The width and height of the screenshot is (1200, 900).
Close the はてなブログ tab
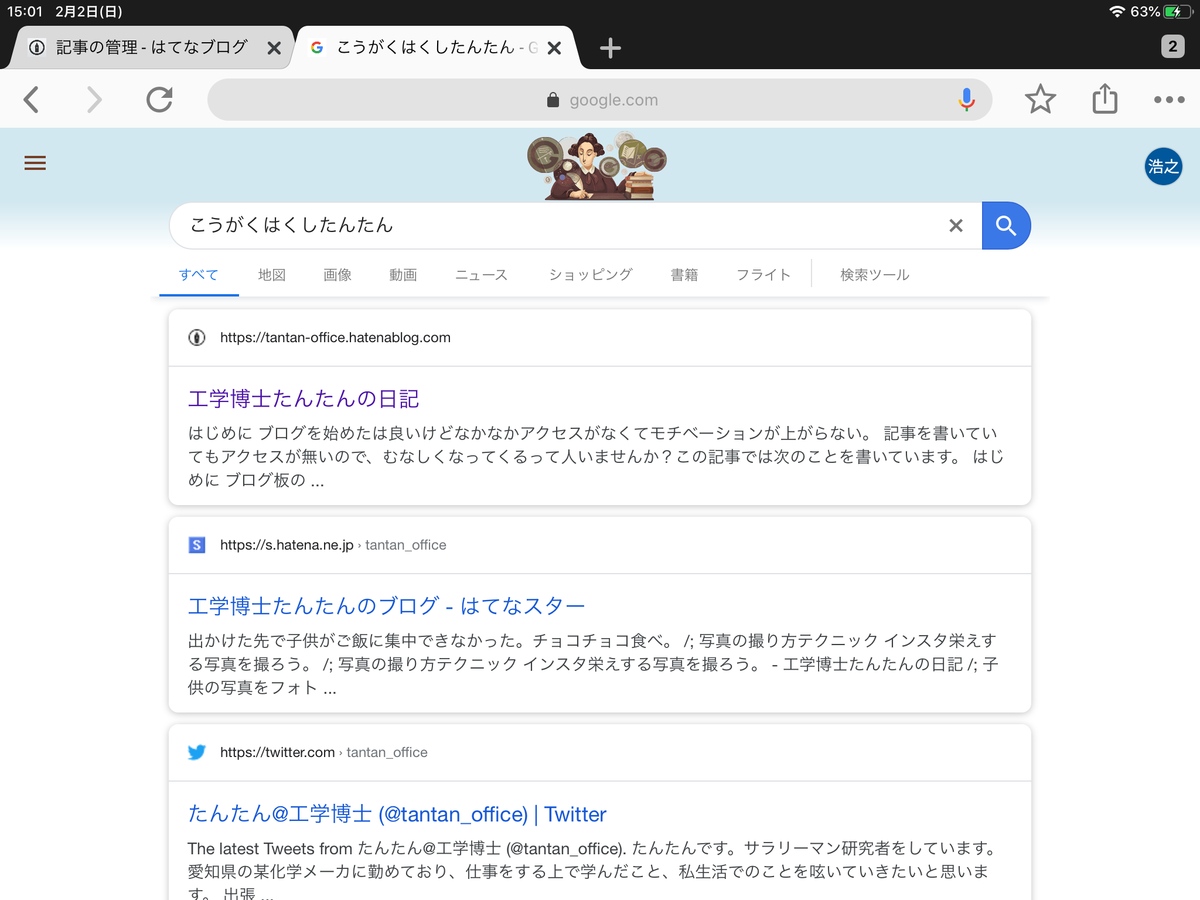pos(274,48)
